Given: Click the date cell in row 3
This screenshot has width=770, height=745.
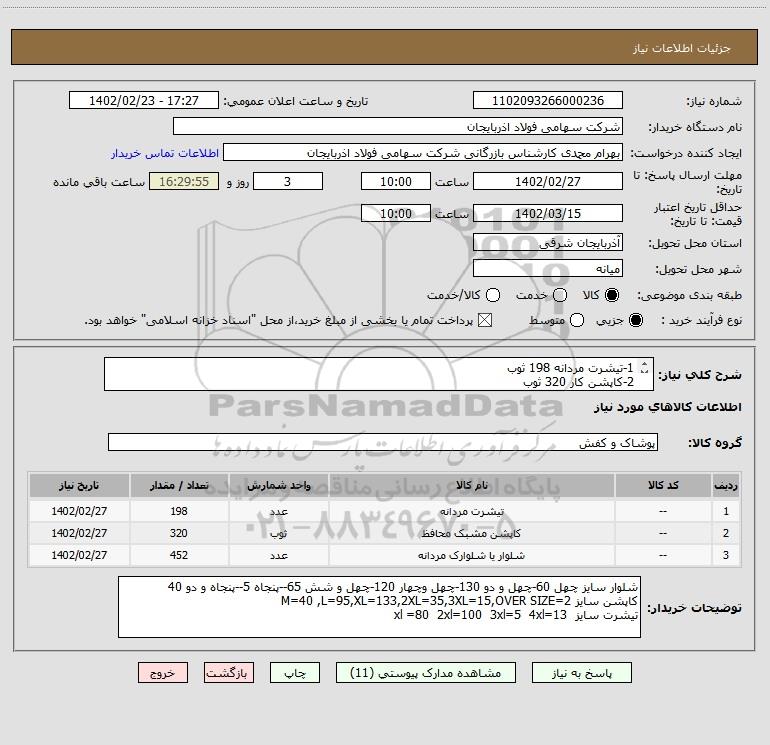Looking at the screenshot, I should coord(79,555).
